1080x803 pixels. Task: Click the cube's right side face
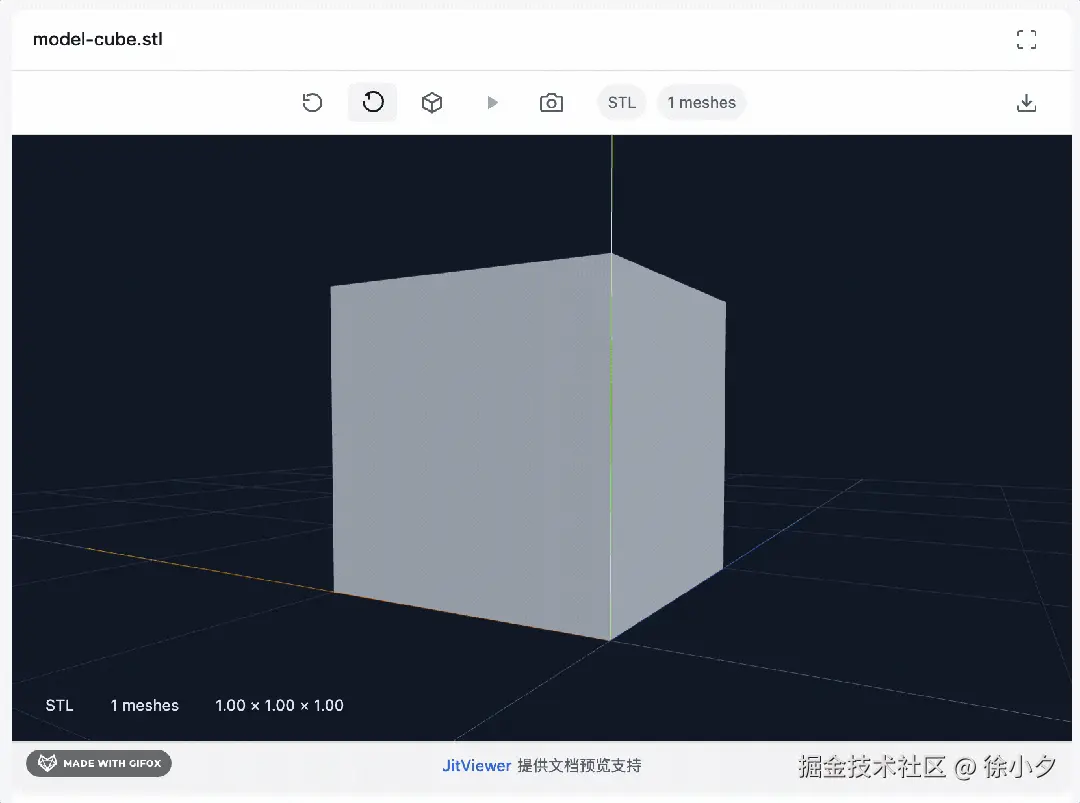[x=667, y=440]
